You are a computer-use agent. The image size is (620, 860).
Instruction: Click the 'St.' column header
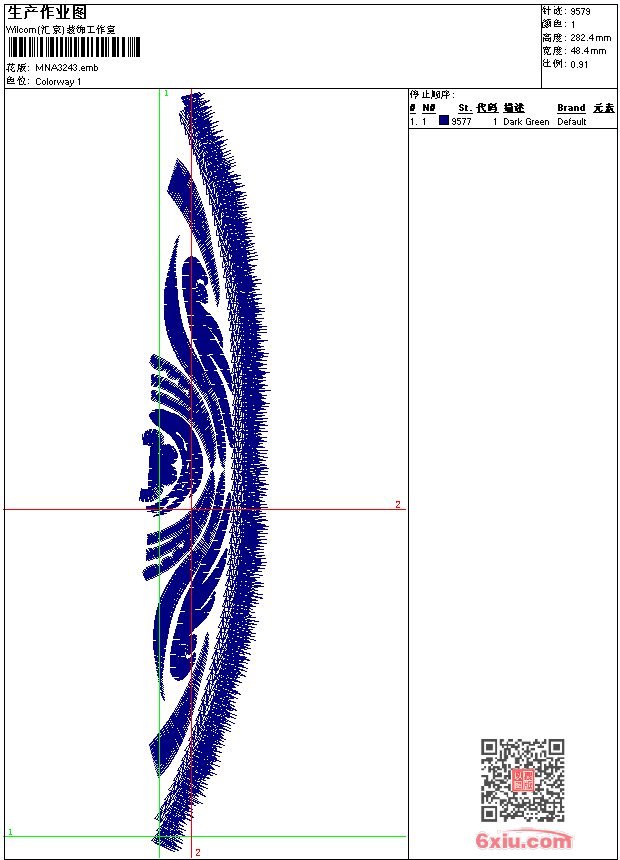pyautogui.click(x=465, y=108)
